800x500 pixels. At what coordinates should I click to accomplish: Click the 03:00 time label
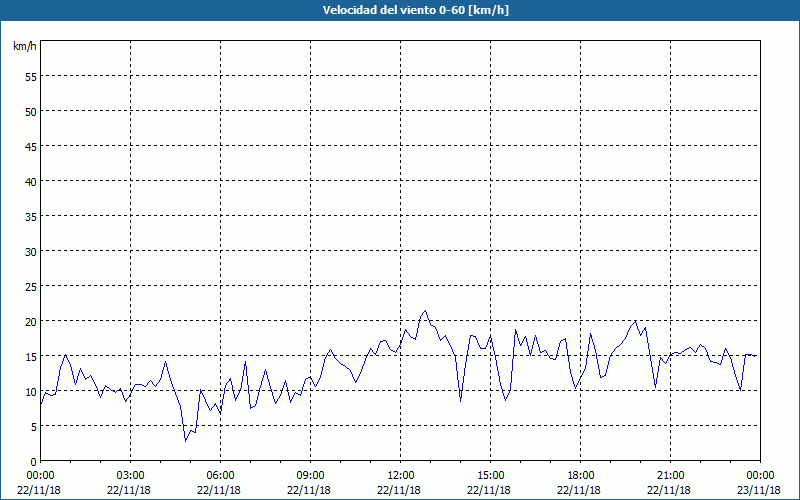click(131, 476)
